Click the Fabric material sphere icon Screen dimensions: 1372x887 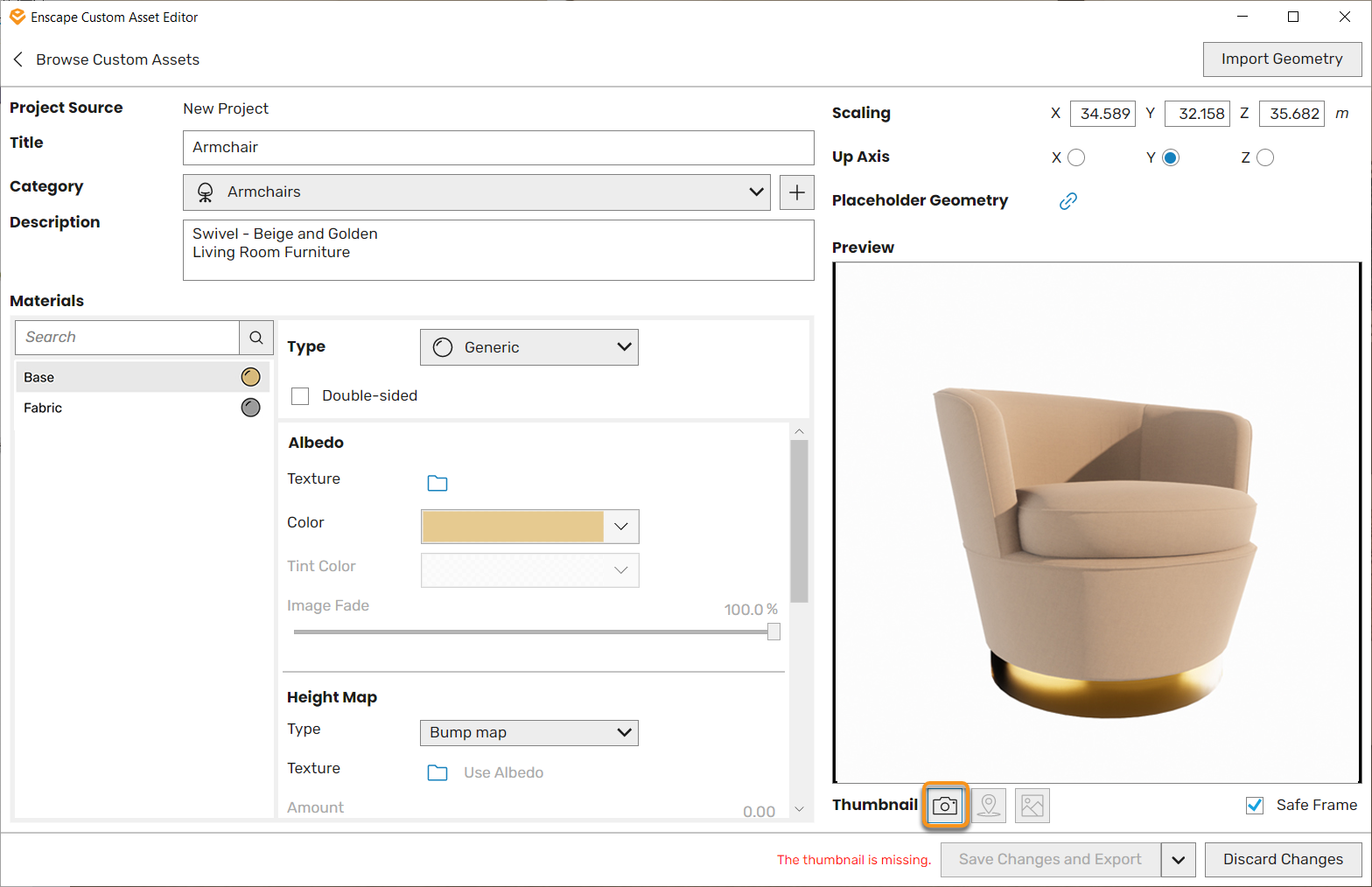[x=251, y=408]
